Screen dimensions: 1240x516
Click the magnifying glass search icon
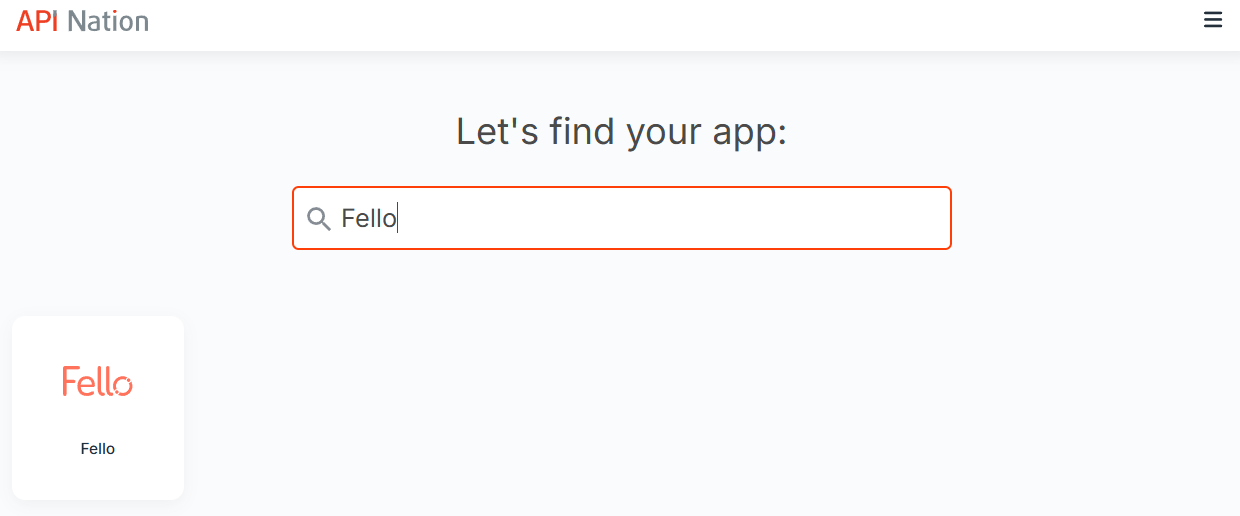(x=318, y=218)
